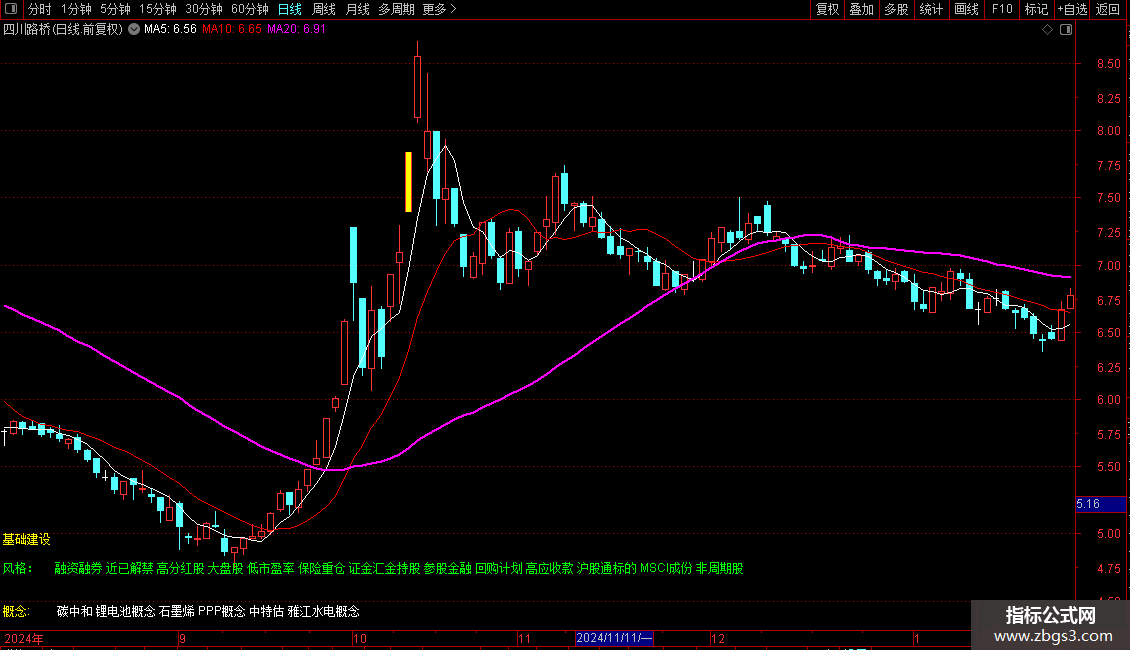1130x650 pixels.
Task: Click the 沪股通标的 style tag
Action: click(x=607, y=569)
